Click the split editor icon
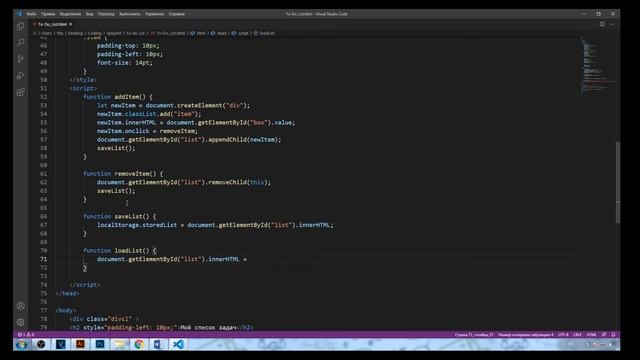640x360 pixels. click(x=602, y=24)
